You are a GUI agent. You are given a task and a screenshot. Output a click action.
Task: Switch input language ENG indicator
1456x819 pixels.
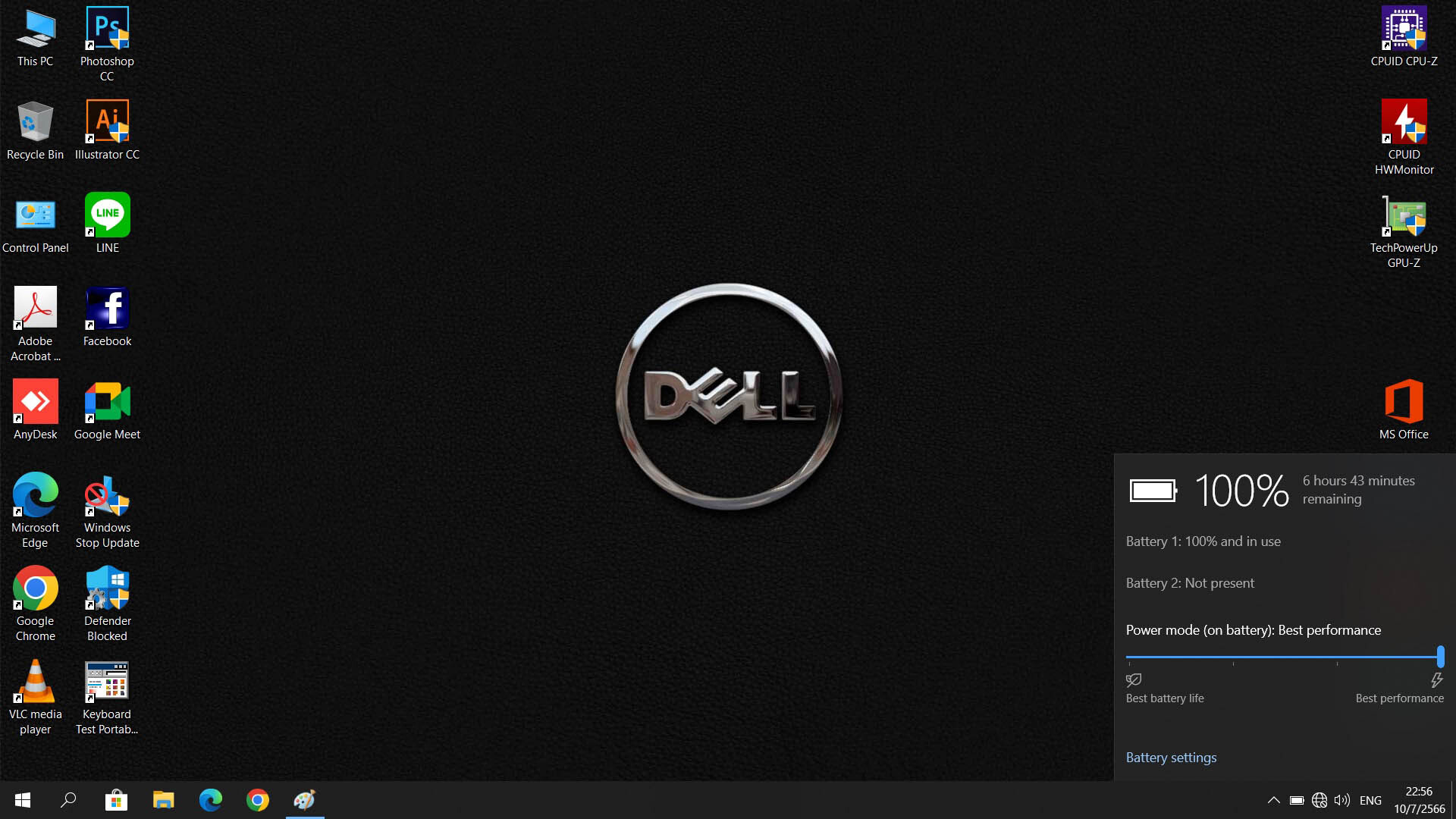(1370, 800)
